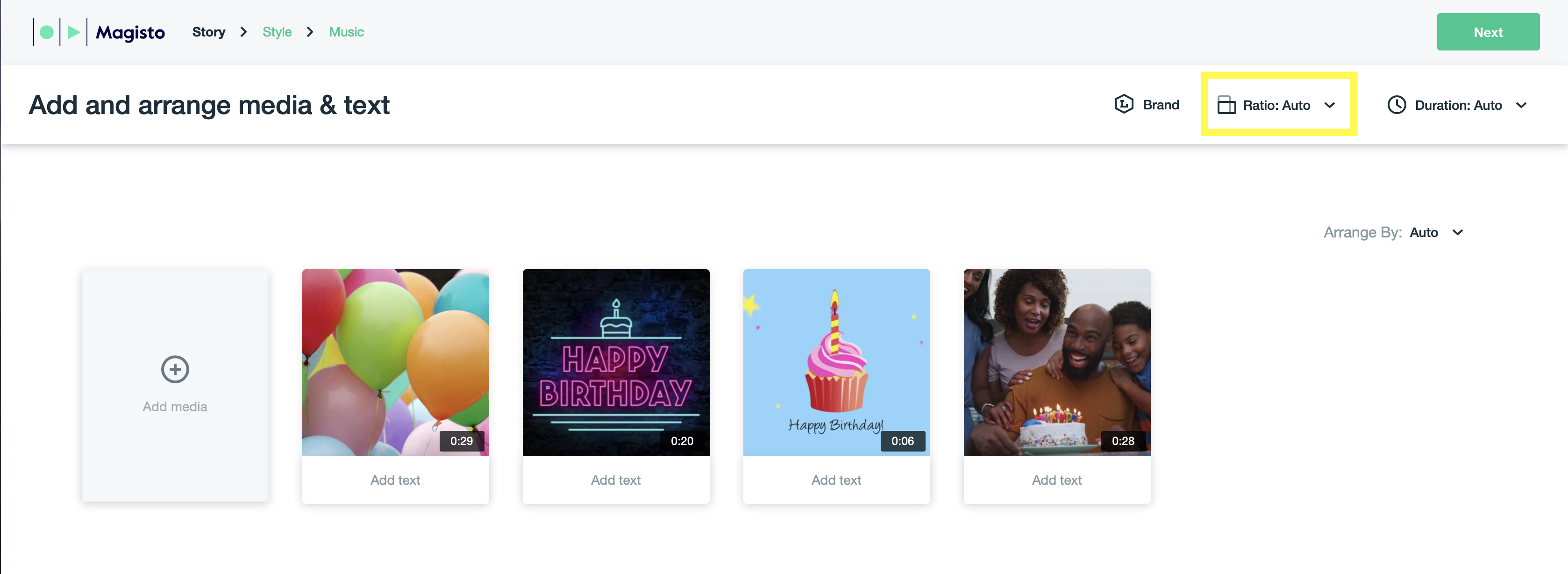Click the Duration clock icon
1568x574 pixels.
point(1397,105)
